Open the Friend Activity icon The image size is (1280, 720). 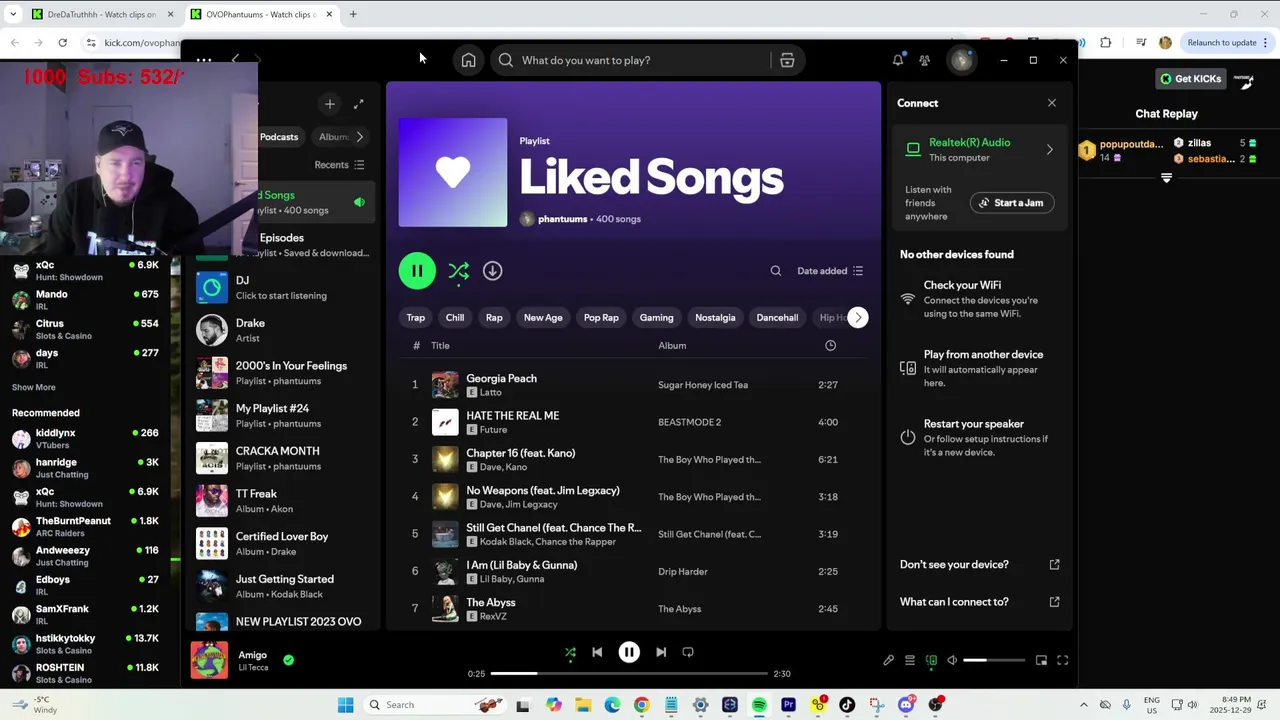coord(924,60)
